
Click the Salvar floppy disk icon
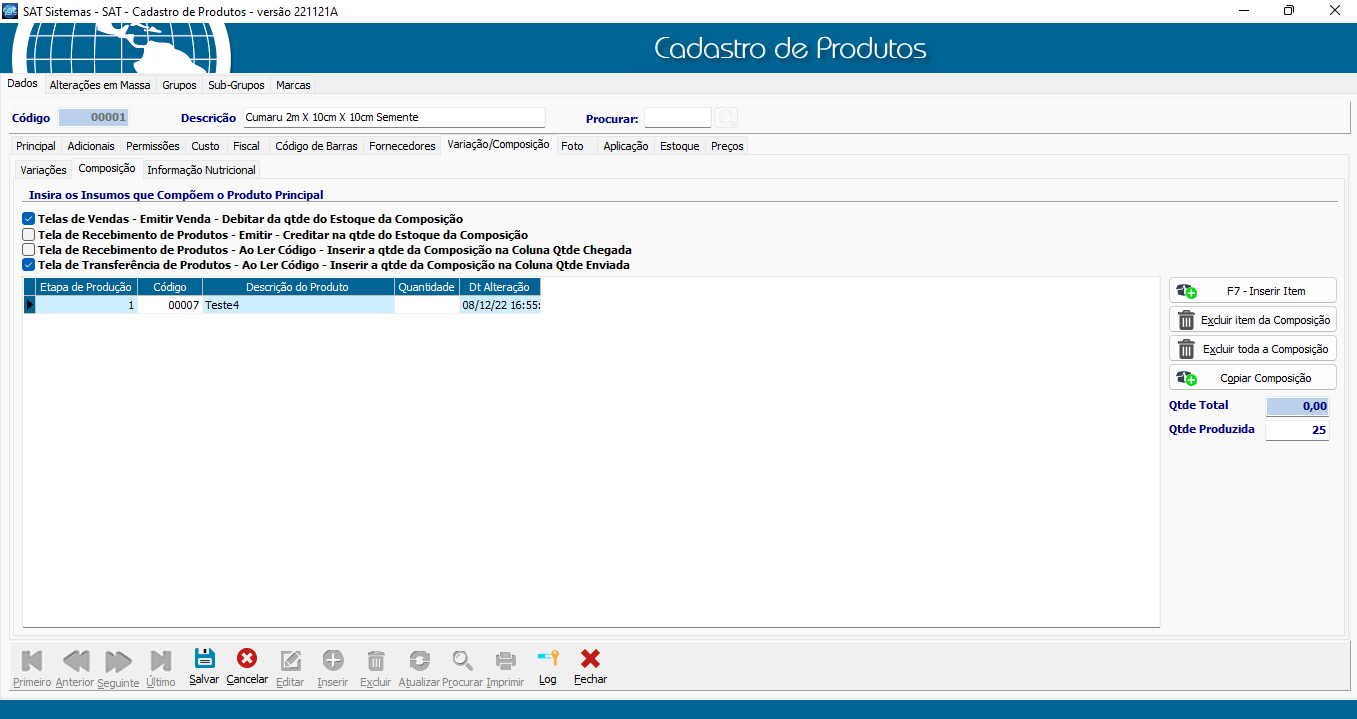[x=204, y=659]
